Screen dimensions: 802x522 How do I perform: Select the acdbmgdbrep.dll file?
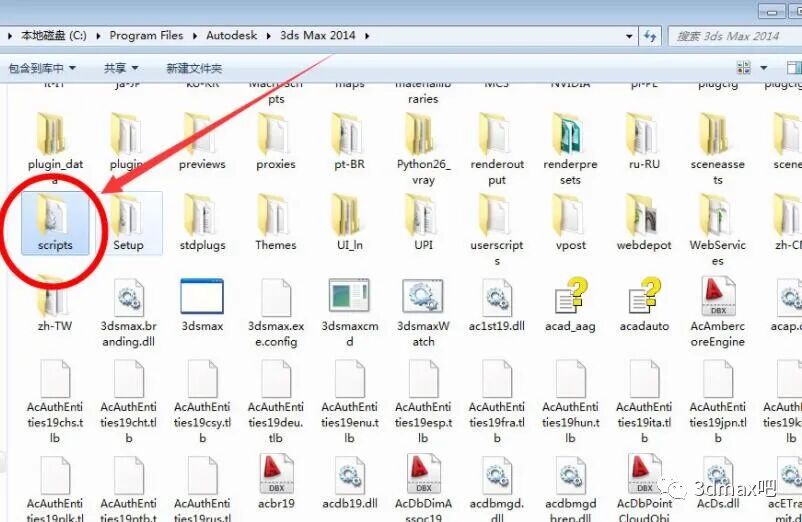point(570,488)
